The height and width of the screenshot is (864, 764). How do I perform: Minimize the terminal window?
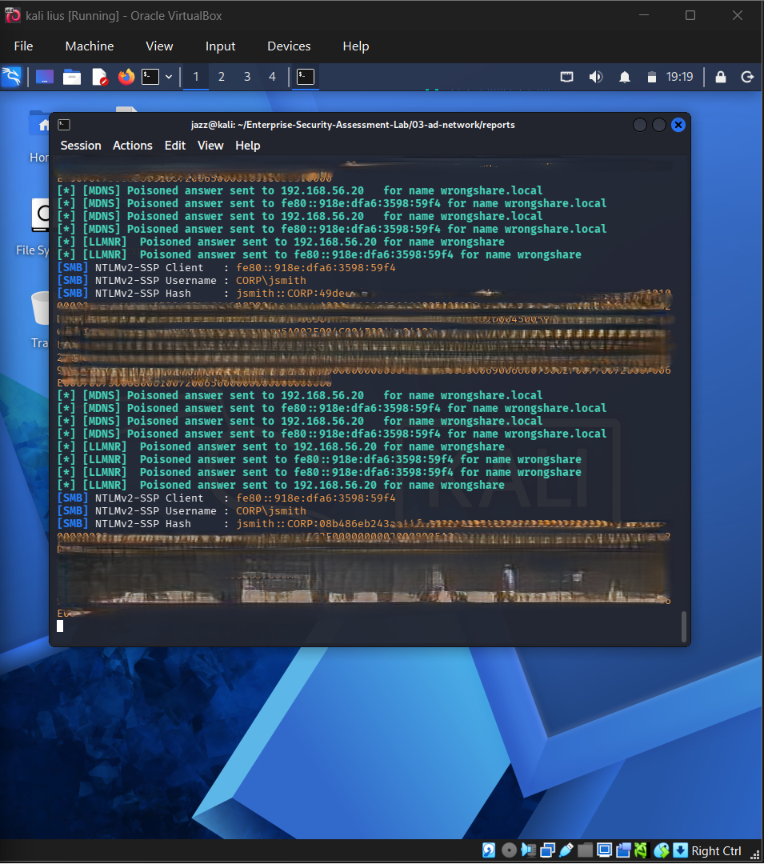click(640, 125)
